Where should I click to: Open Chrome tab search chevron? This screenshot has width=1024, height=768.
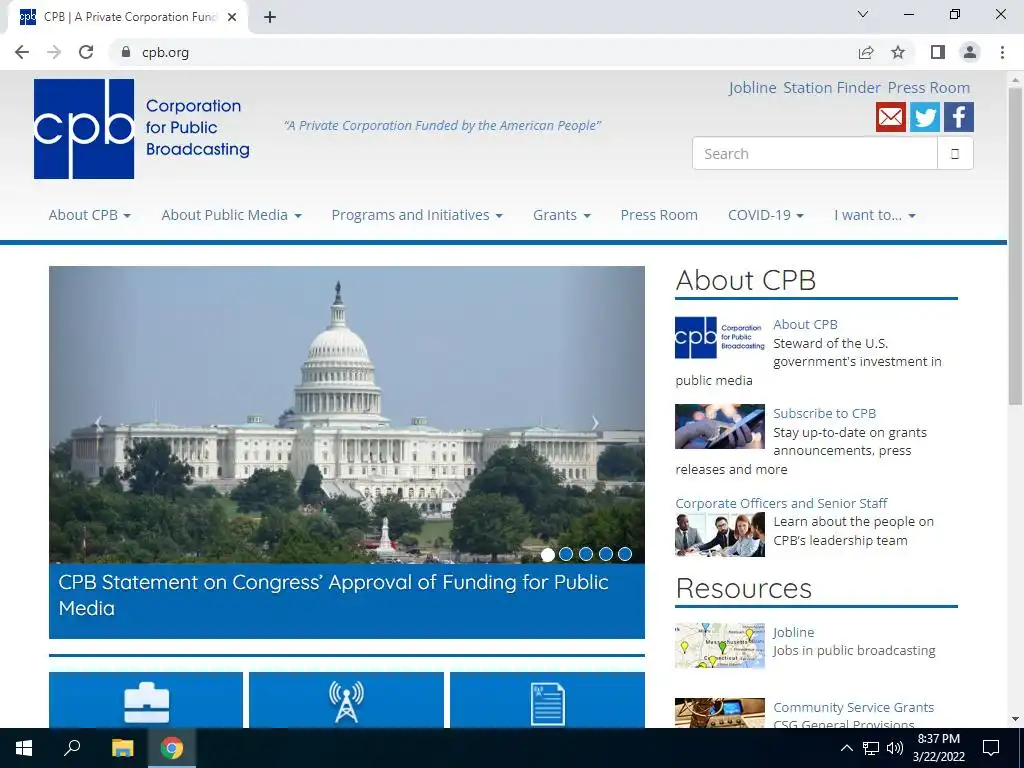[x=863, y=14]
